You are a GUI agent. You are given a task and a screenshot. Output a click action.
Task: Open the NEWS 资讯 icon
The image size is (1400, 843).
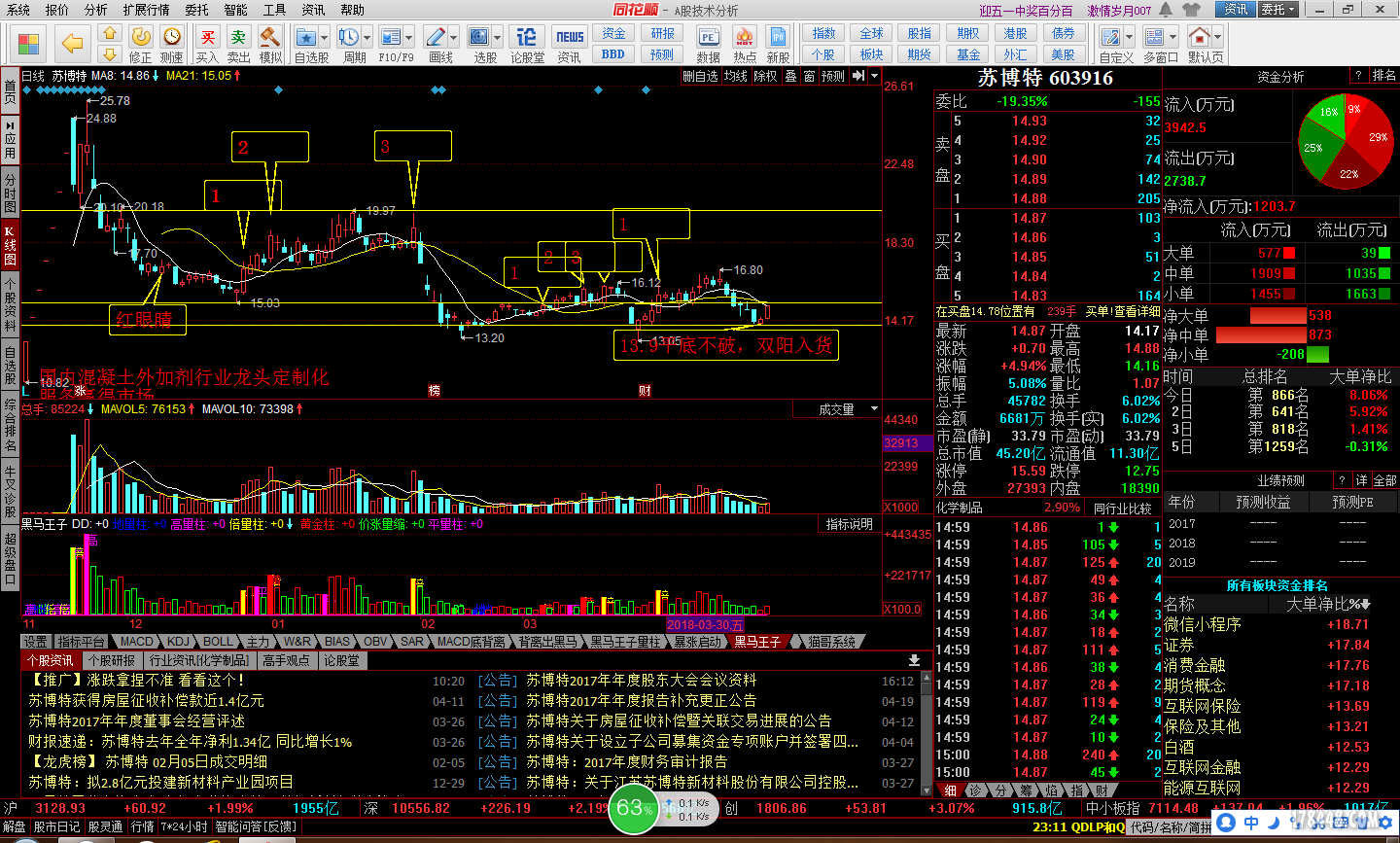tap(570, 37)
